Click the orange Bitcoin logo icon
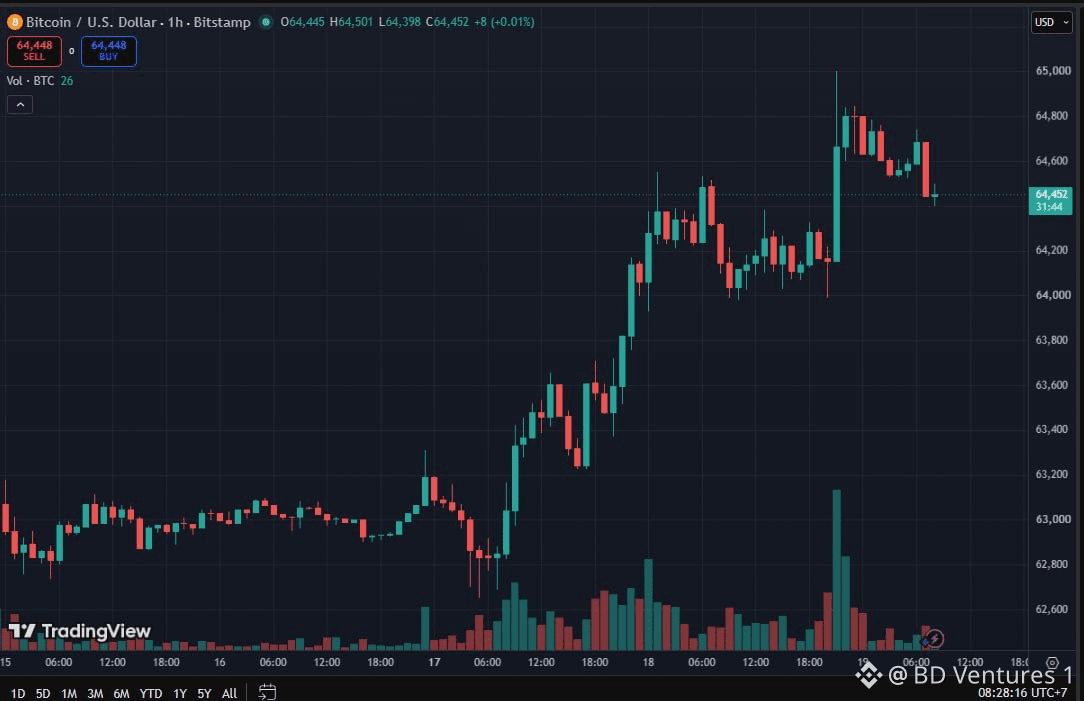Viewport: 1084px width, 701px height. tap(14, 22)
